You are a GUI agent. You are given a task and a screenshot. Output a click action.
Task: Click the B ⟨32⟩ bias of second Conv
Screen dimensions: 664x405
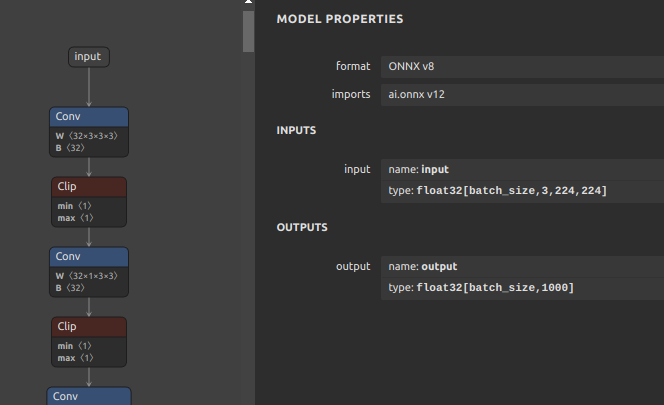point(70,288)
